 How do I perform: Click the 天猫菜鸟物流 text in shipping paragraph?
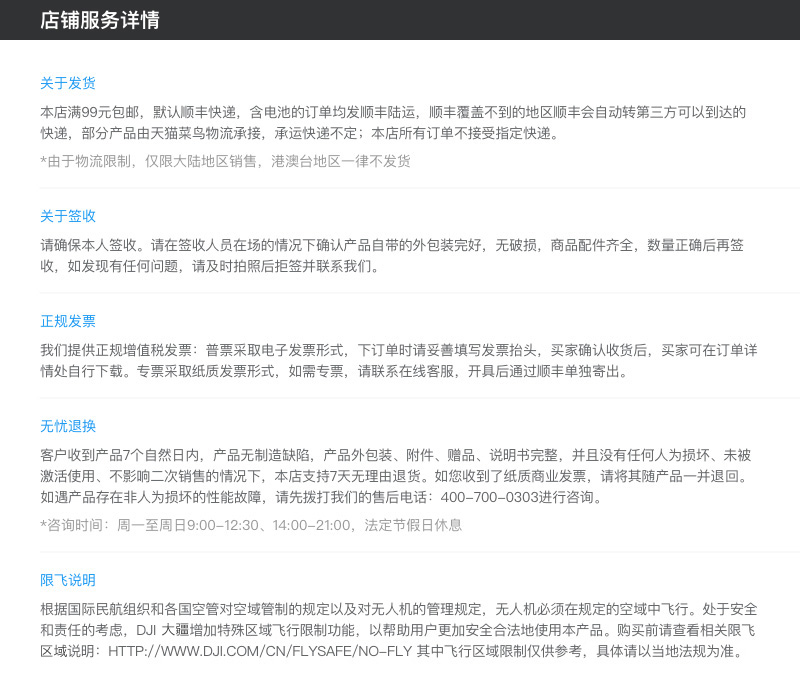(x=212, y=133)
